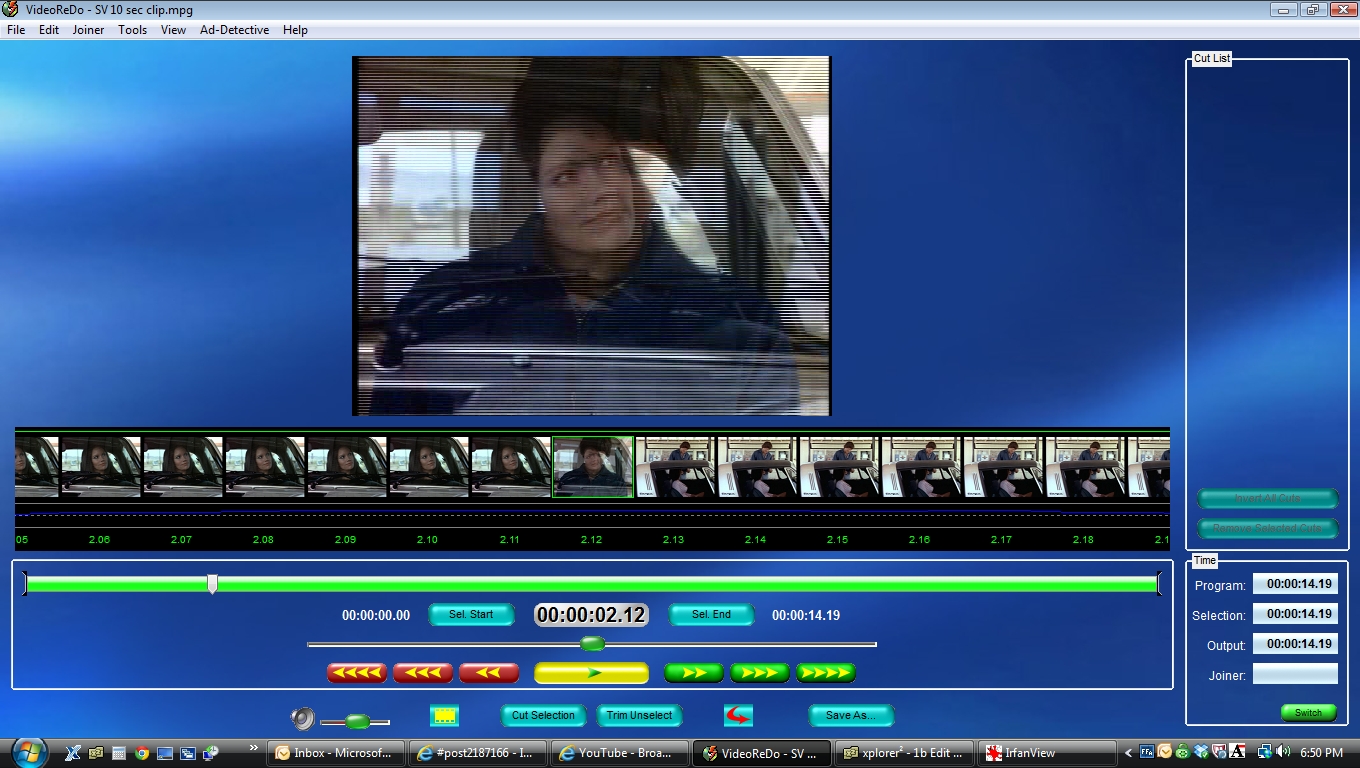This screenshot has width=1360, height=768.
Task: Click the Cut Selection button
Action: point(543,715)
